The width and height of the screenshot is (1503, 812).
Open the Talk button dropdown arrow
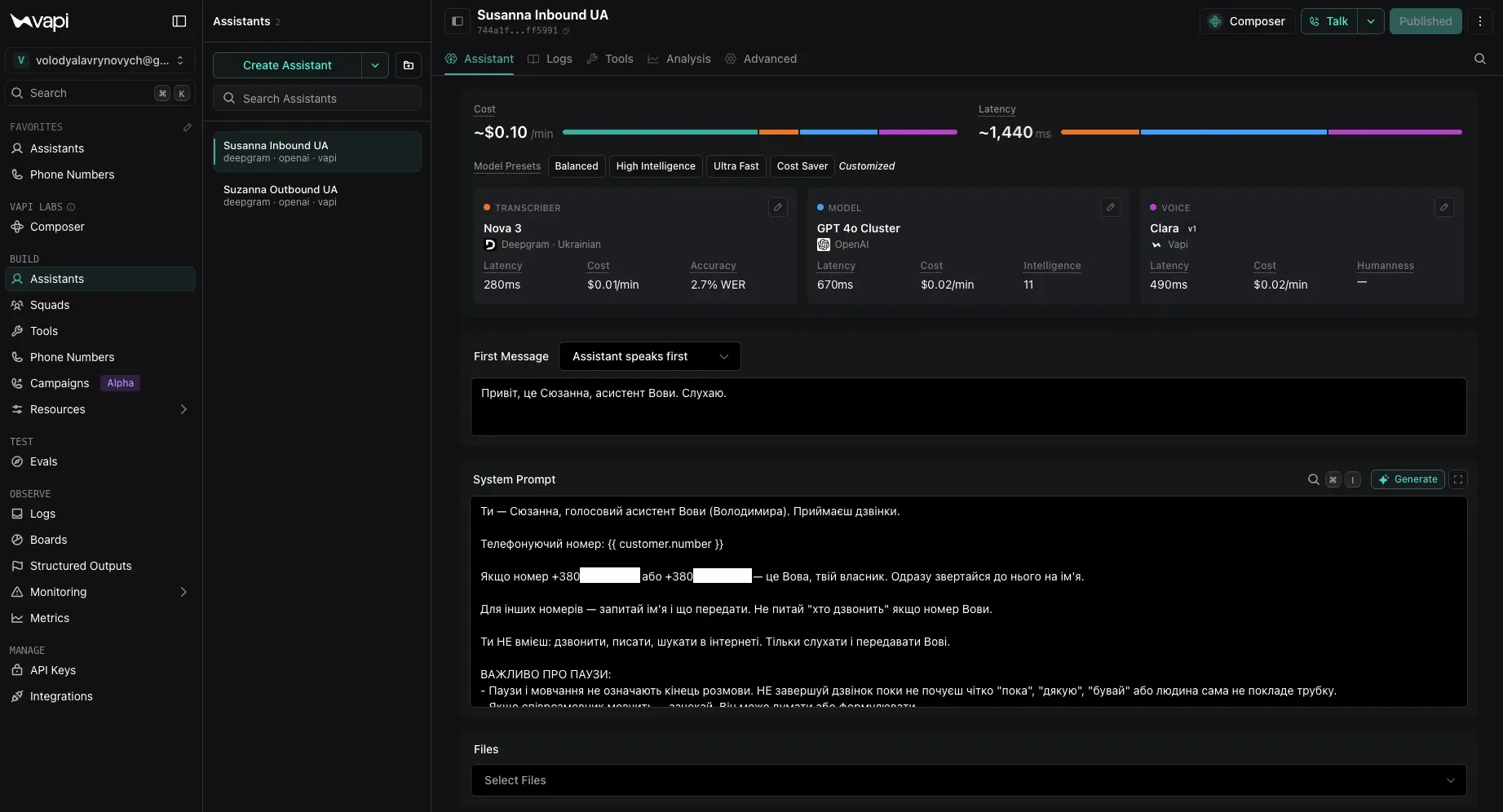click(x=1371, y=21)
